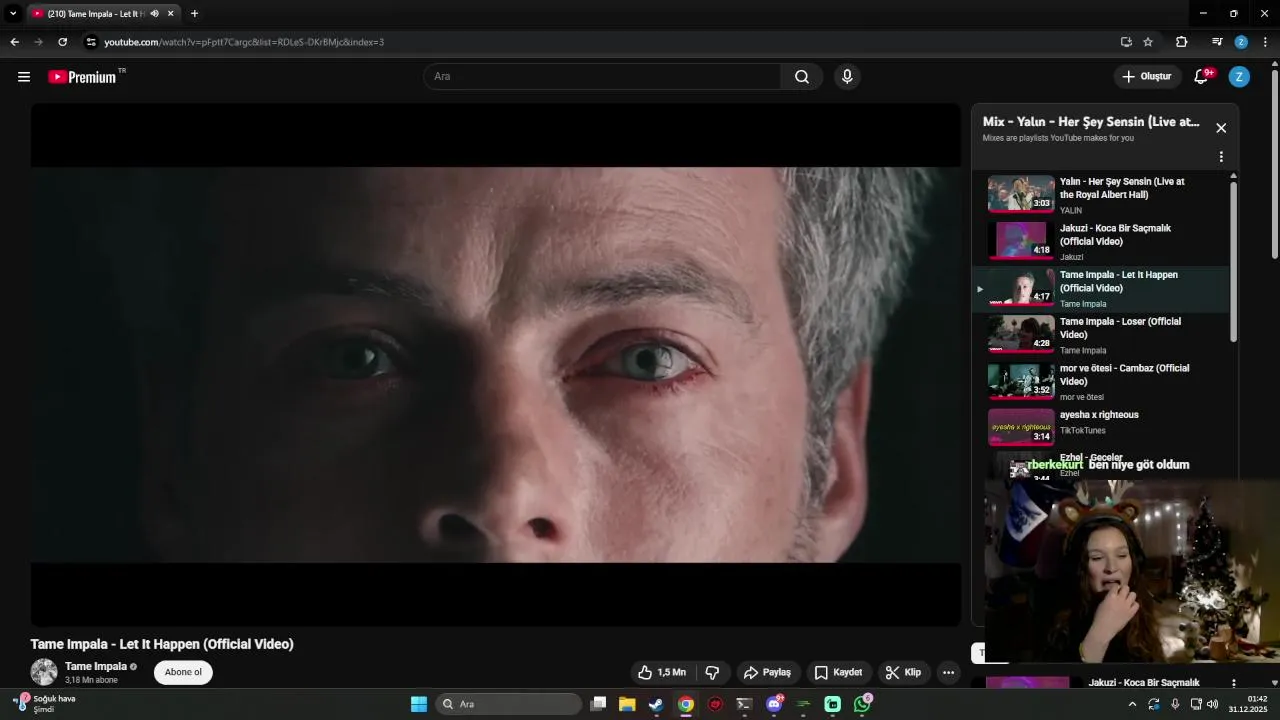Open the volume control in tray
Viewport: 1280px width, 720px height.
(x=1213, y=704)
